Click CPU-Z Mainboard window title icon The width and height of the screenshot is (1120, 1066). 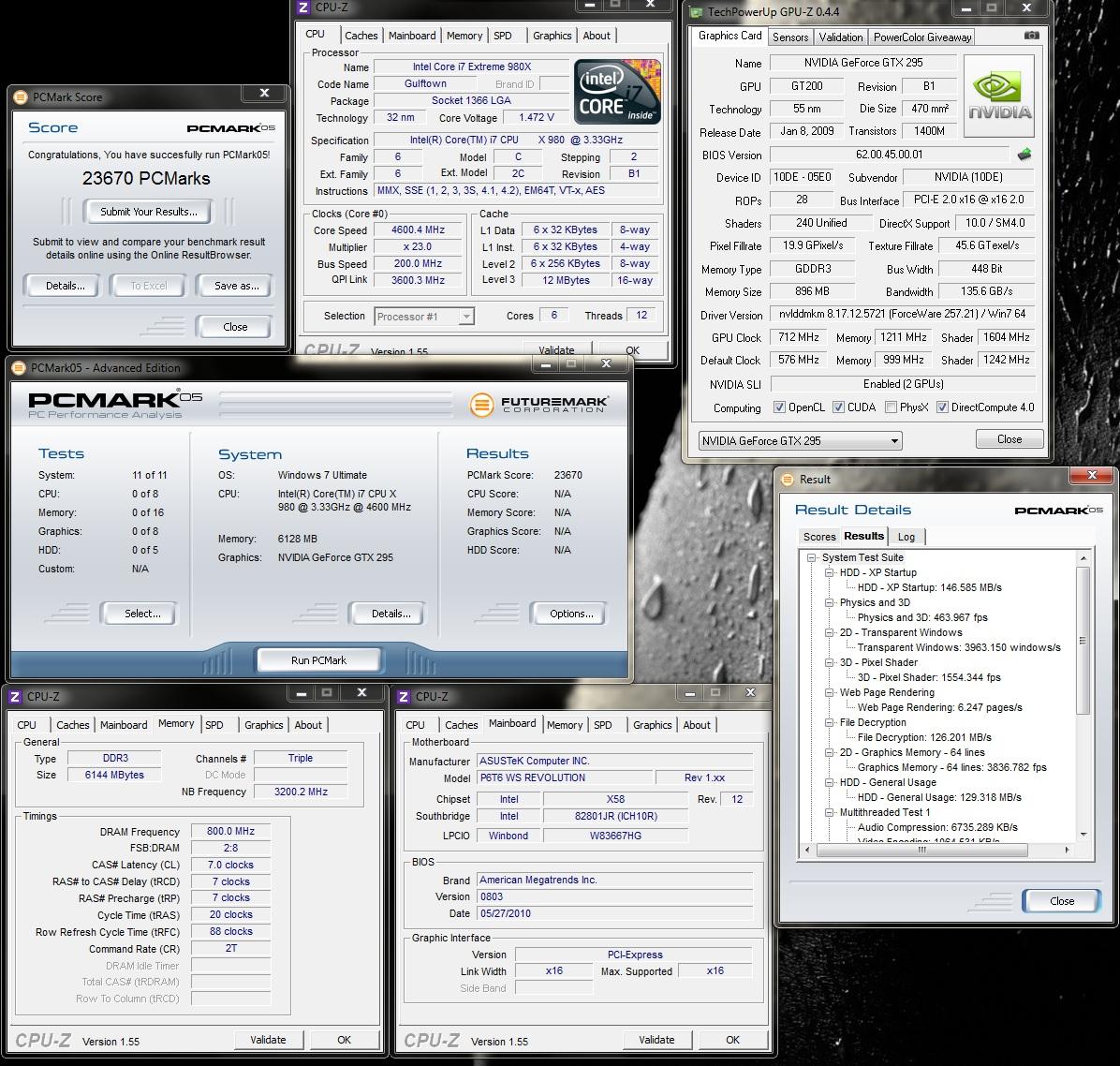pos(404,696)
